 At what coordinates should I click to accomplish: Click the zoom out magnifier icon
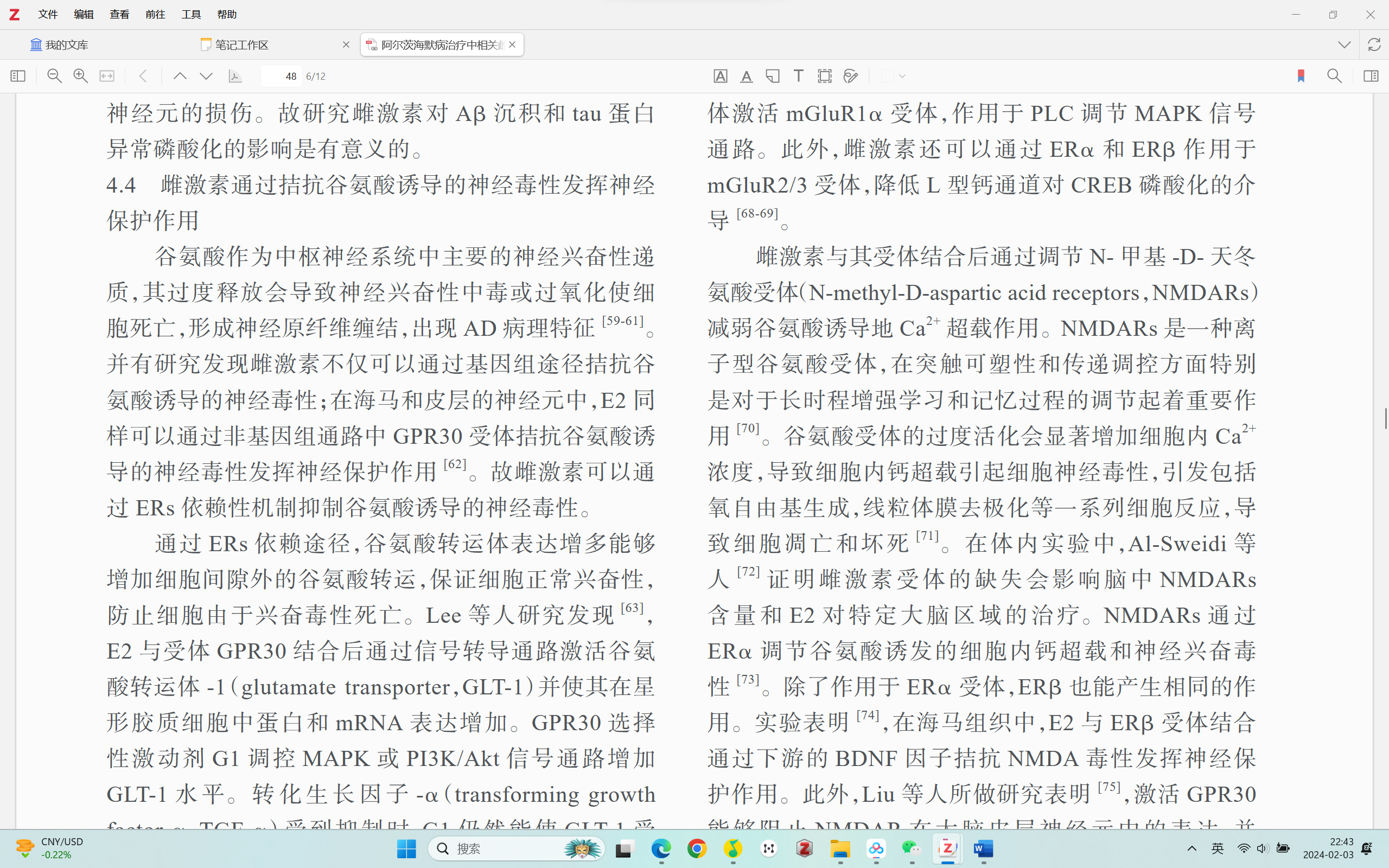tap(54, 76)
